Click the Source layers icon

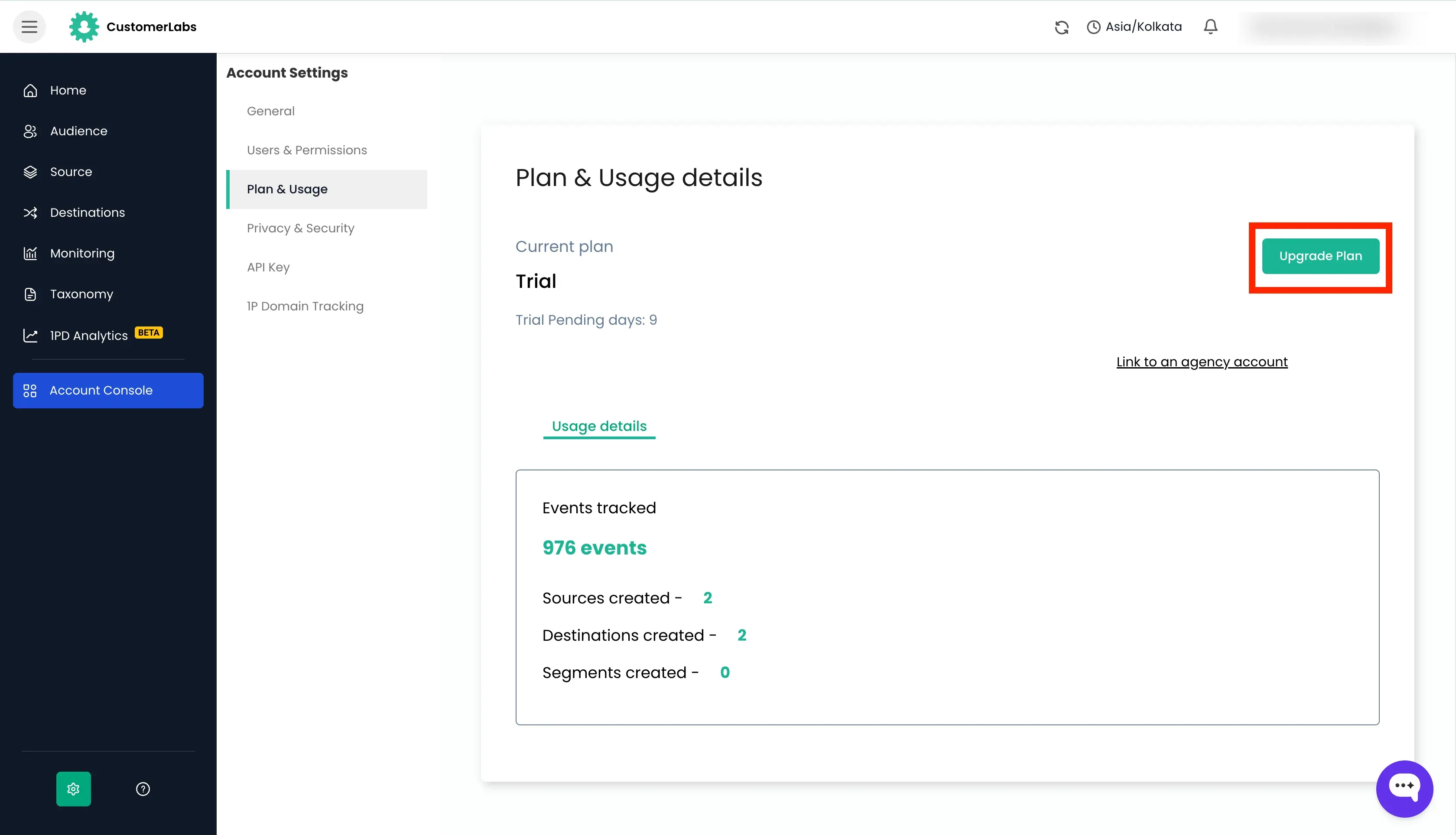(x=30, y=172)
